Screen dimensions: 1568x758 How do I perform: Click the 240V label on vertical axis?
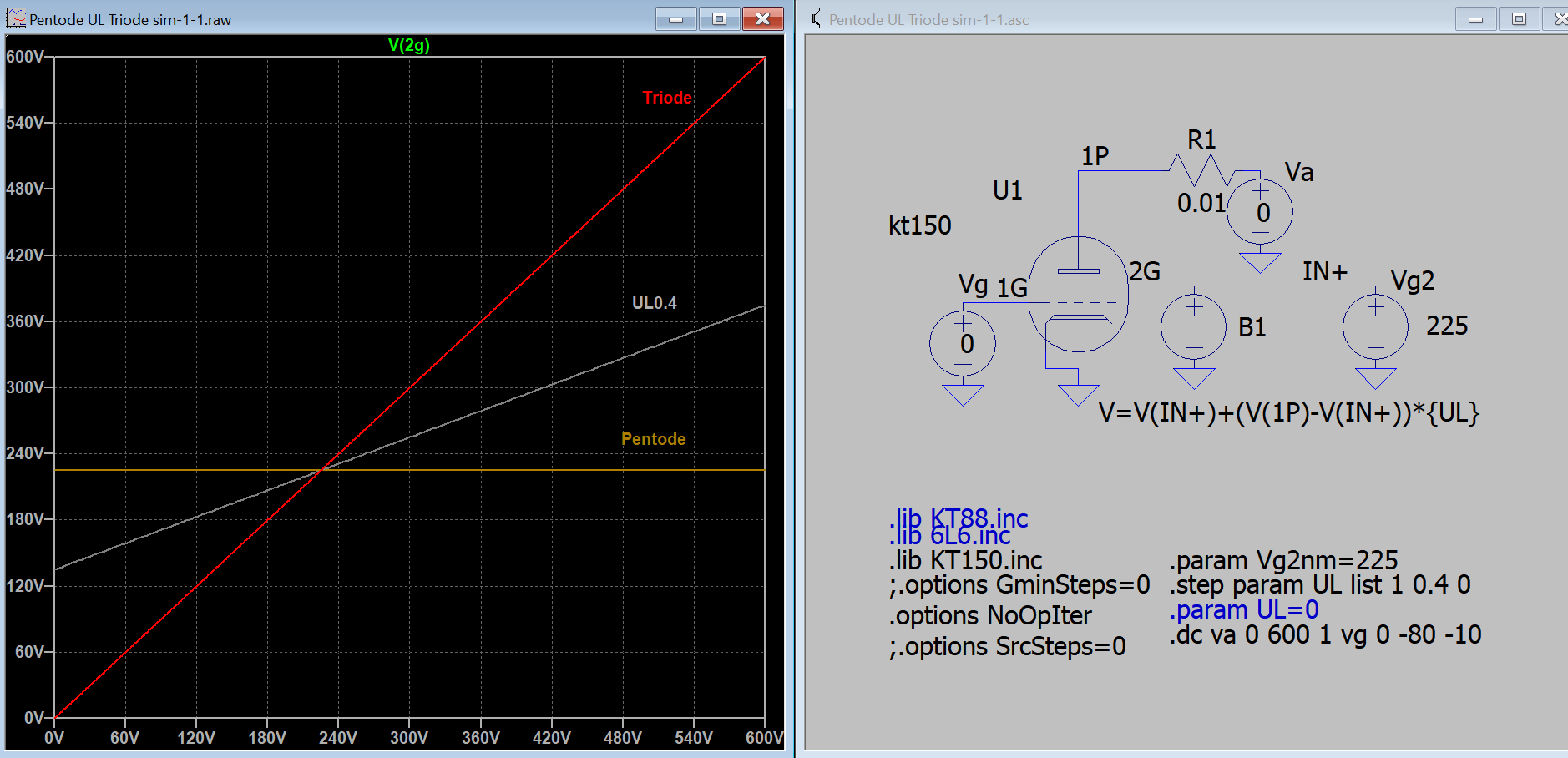point(25,453)
